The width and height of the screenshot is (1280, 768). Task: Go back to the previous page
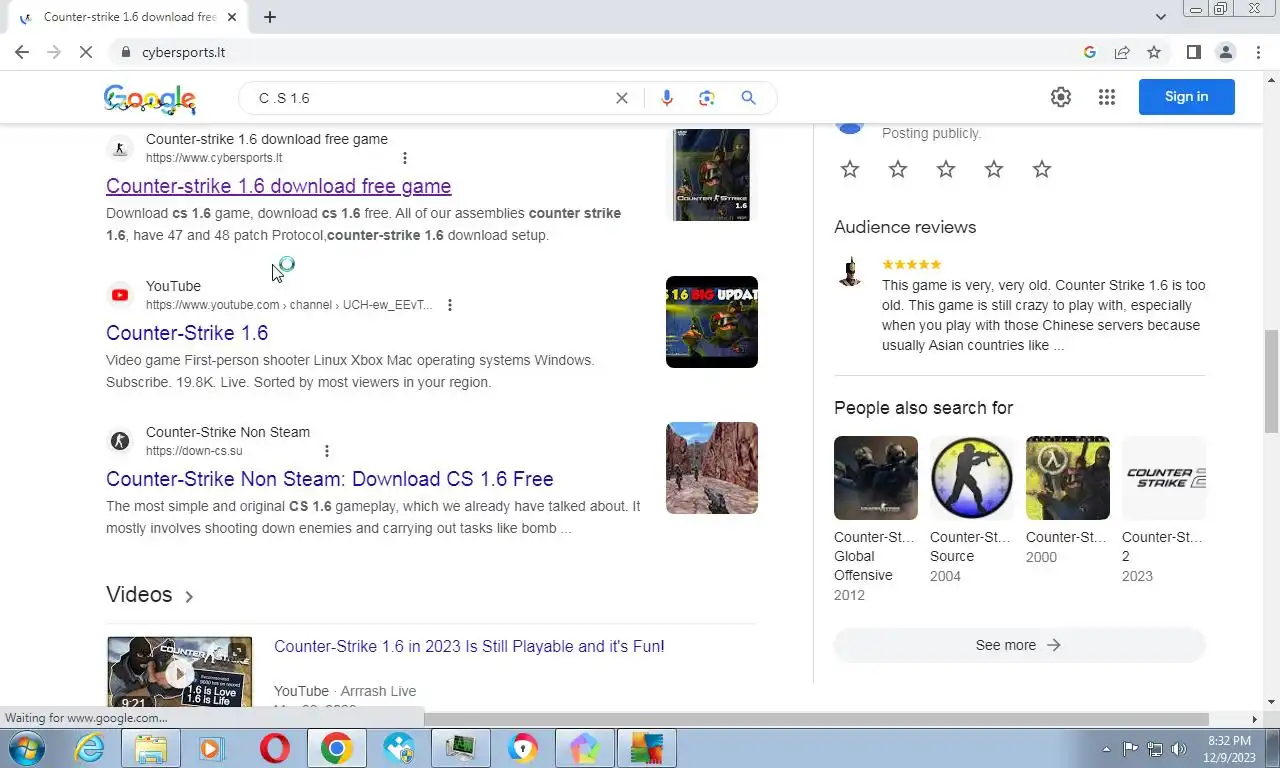click(22, 52)
